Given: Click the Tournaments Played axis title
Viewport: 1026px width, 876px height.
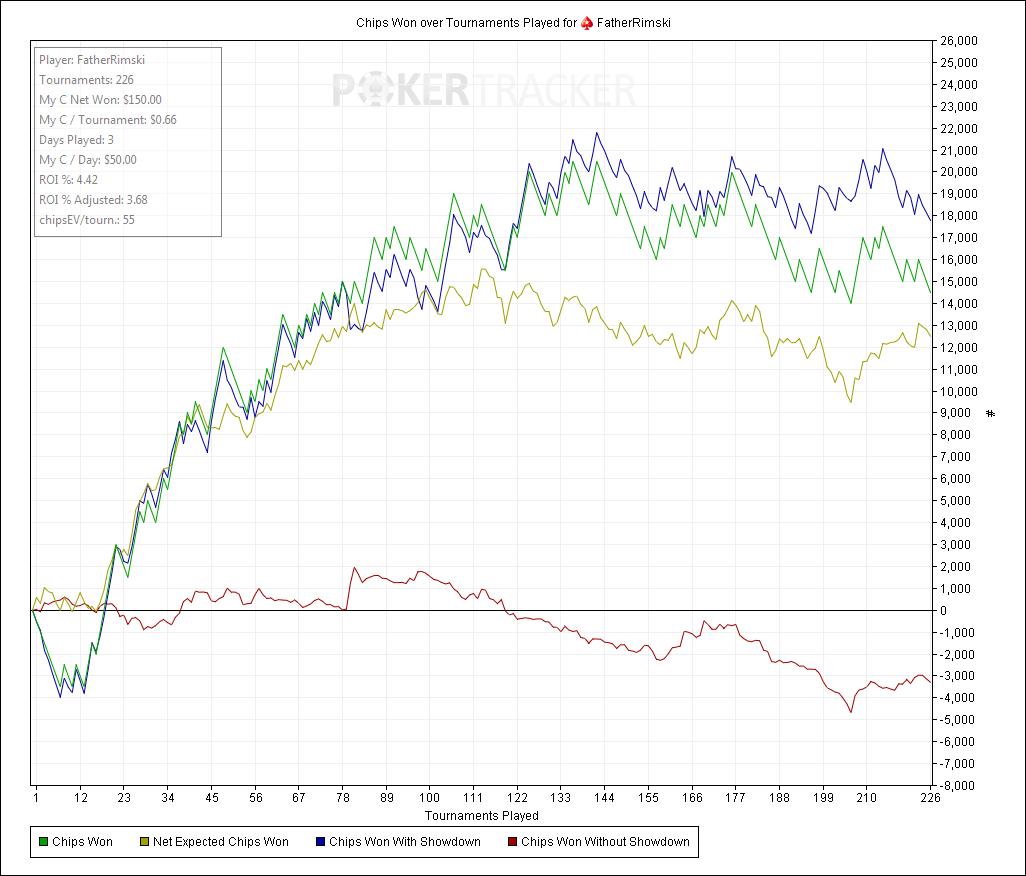Looking at the screenshot, I should pos(482,816).
